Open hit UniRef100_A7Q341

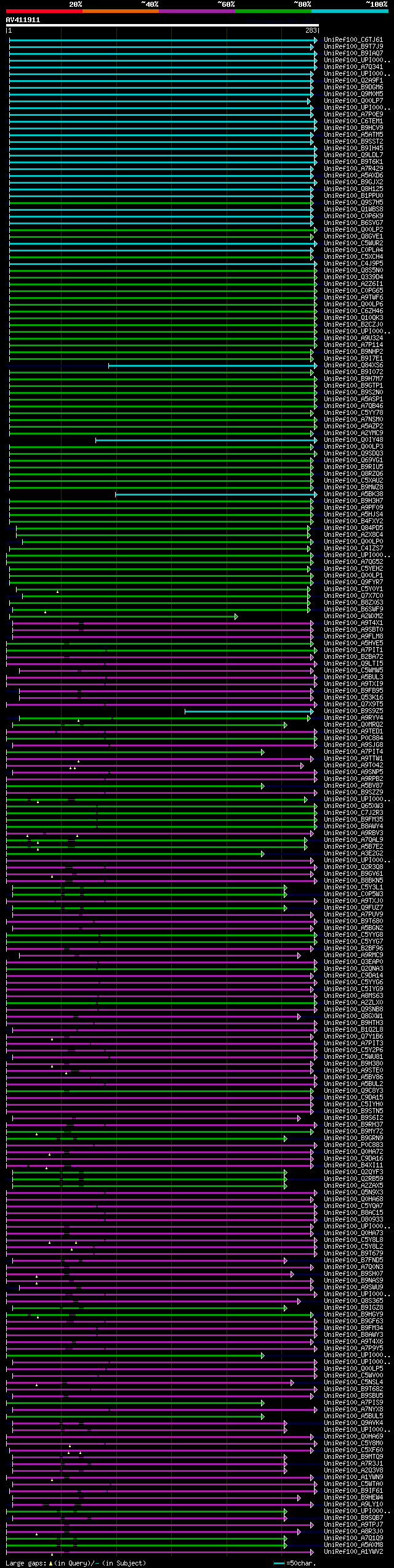[x=353, y=67]
